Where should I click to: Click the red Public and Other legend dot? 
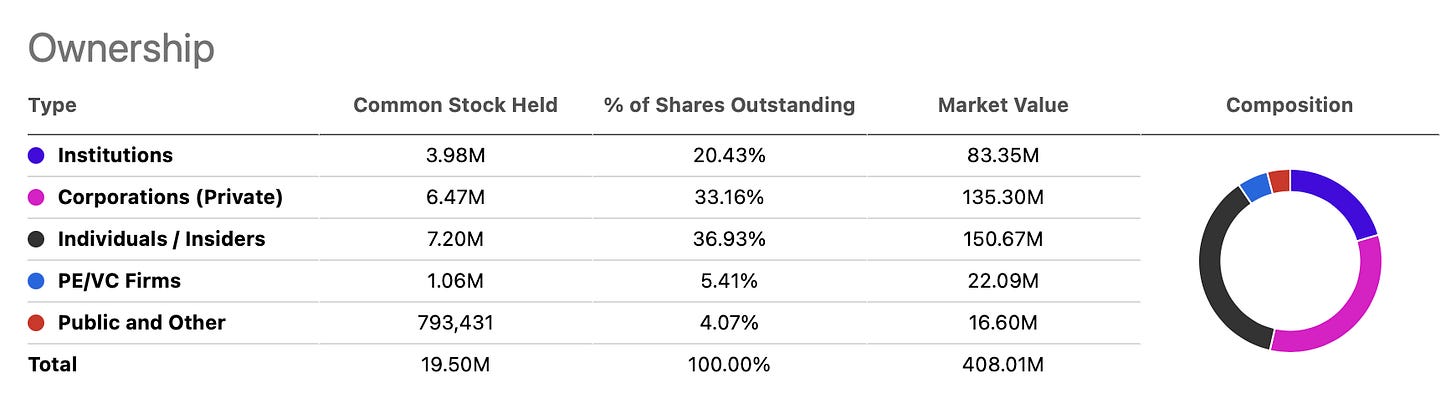(x=37, y=323)
